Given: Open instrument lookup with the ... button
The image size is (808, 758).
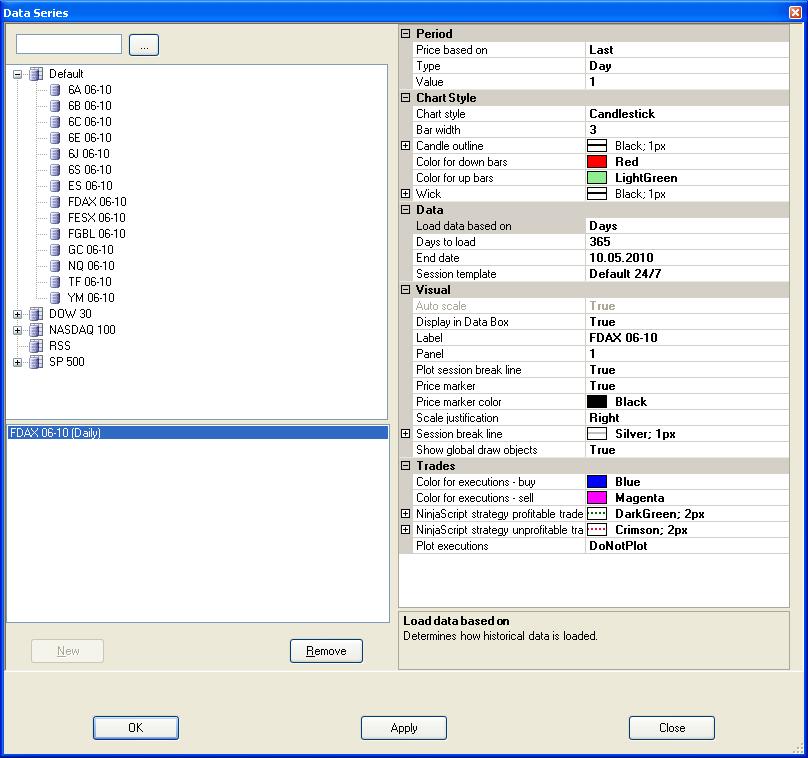Looking at the screenshot, I should pyautogui.click(x=144, y=45).
